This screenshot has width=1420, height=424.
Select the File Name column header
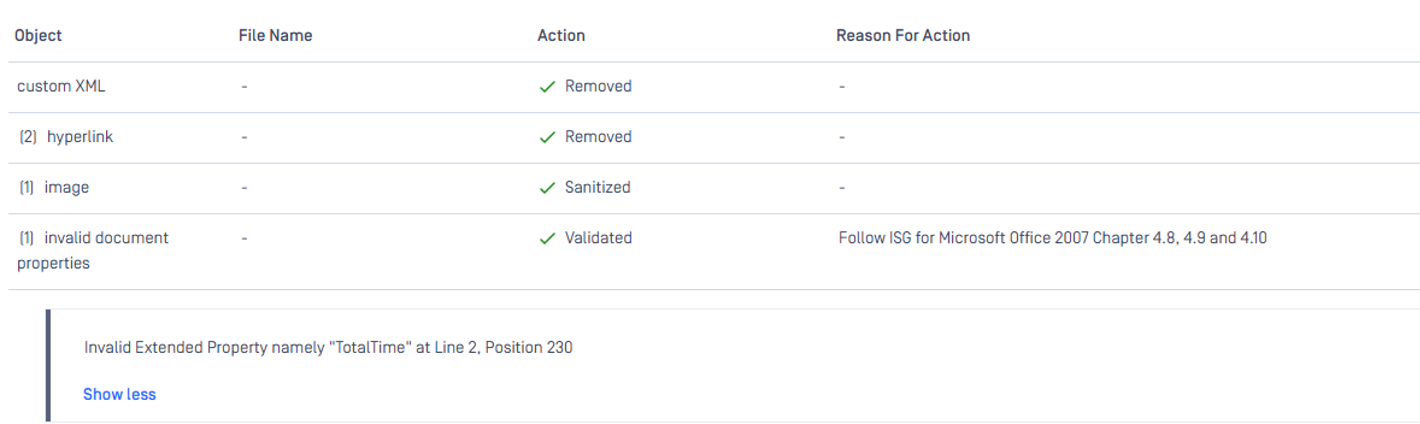coord(275,35)
